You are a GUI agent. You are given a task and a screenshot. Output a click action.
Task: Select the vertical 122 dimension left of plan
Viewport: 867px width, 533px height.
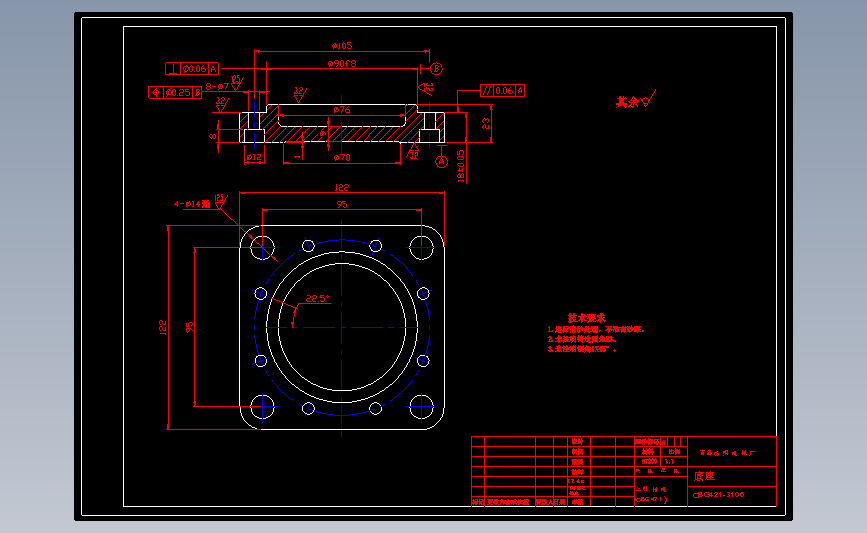tap(163, 327)
